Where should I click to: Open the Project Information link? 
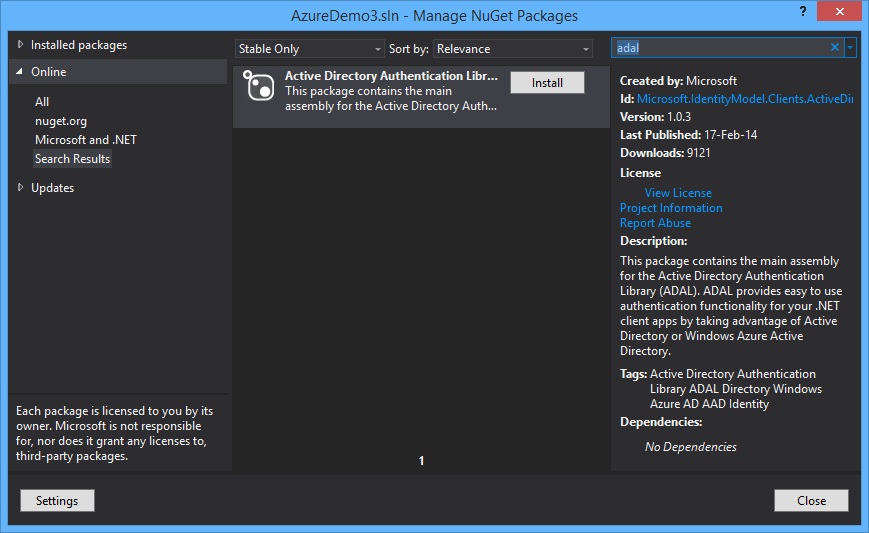(x=671, y=208)
